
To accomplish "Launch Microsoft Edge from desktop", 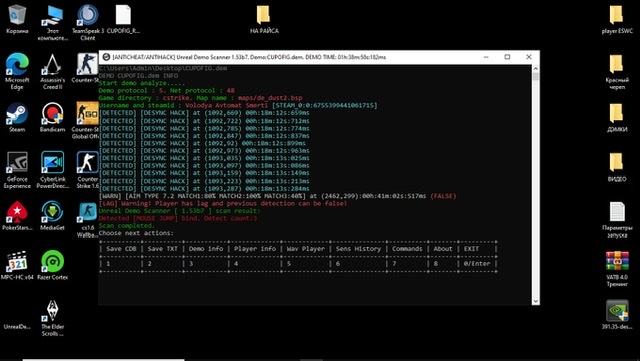I will [x=17, y=71].
